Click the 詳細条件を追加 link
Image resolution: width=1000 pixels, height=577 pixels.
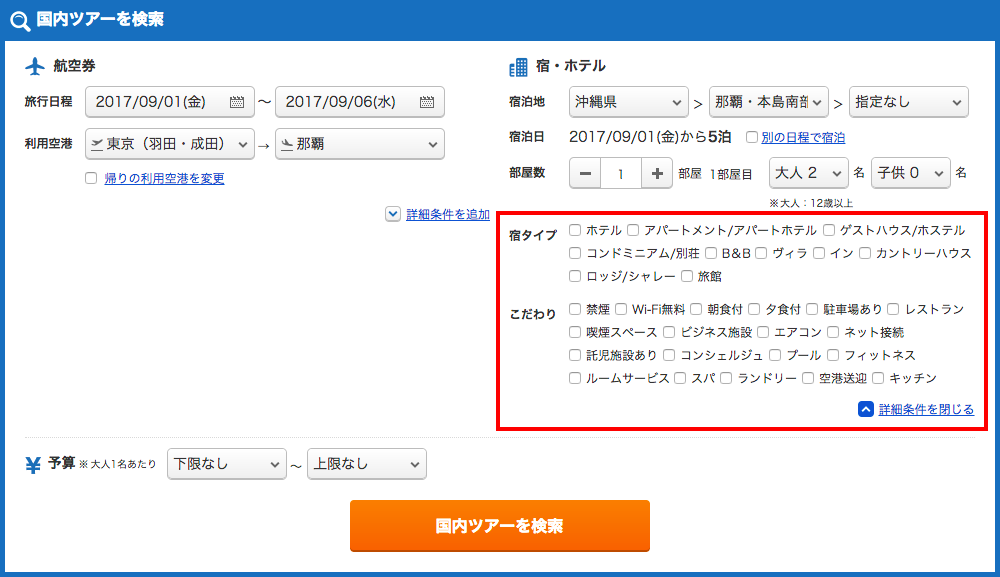[x=448, y=214]
